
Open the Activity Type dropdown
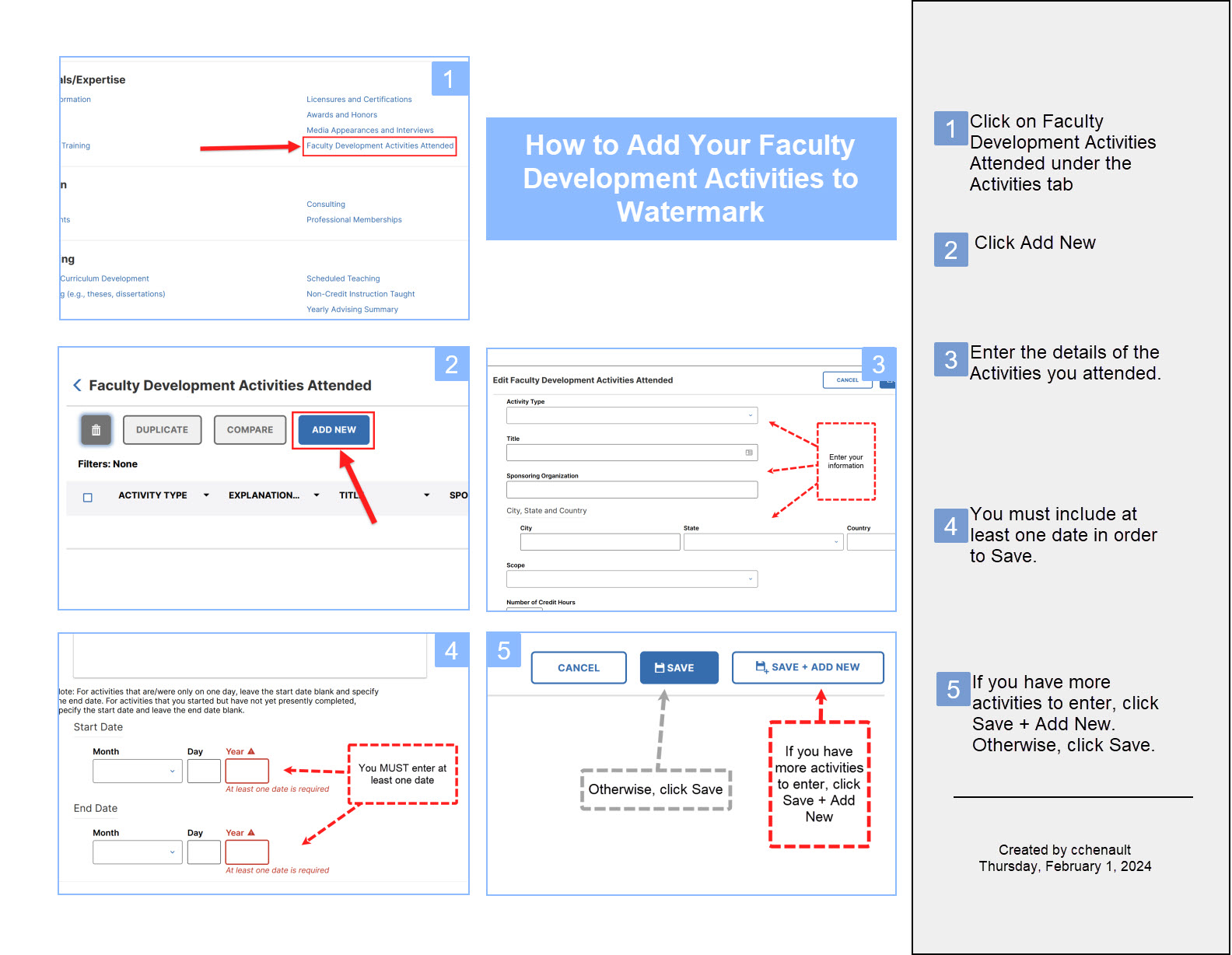tap(632, 415)
